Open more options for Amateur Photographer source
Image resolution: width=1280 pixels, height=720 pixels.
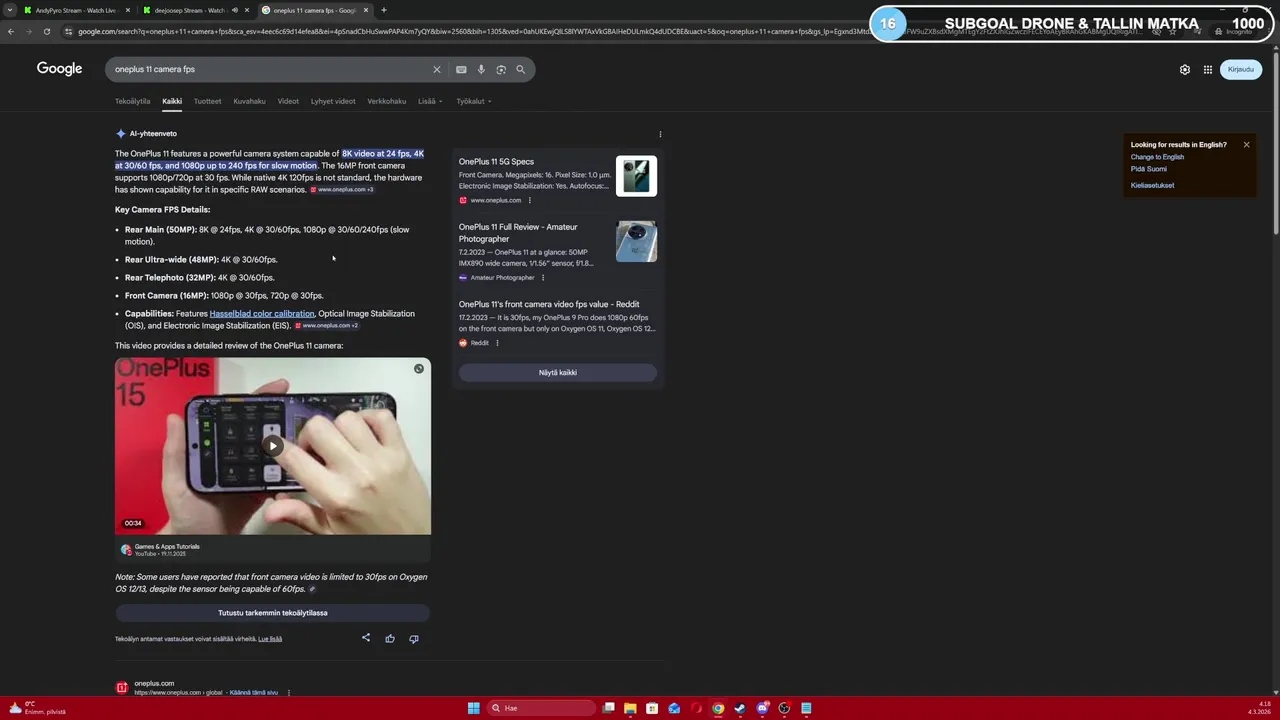(x=543, y=278)
